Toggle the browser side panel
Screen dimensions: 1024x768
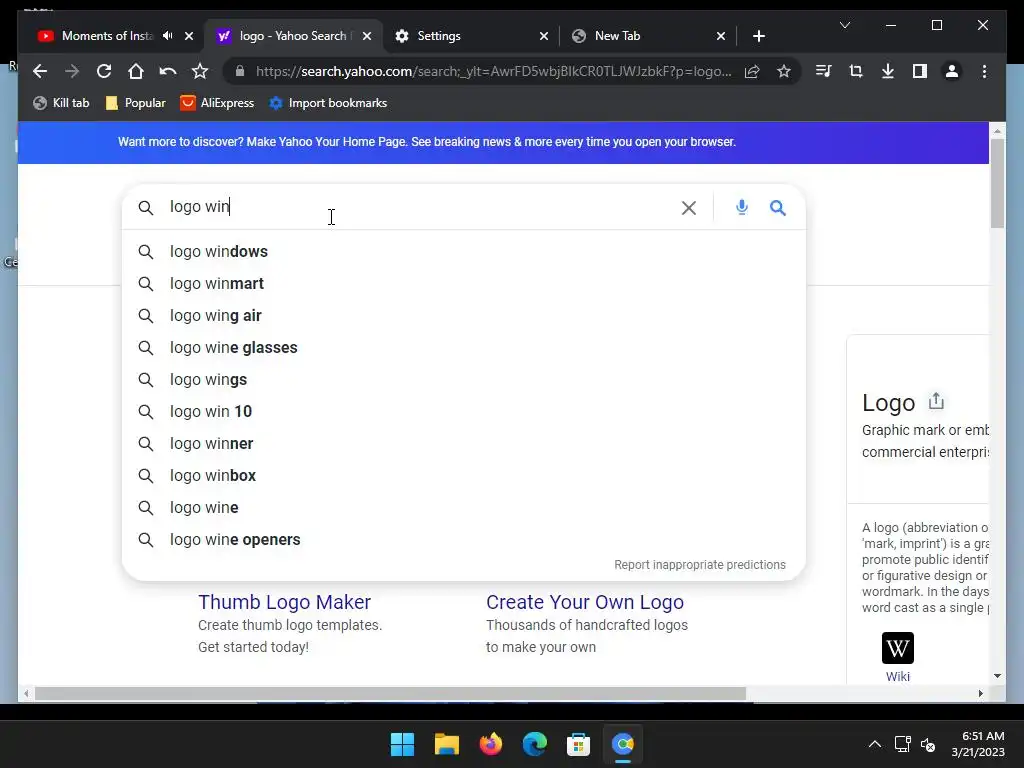tap(920, 71)
